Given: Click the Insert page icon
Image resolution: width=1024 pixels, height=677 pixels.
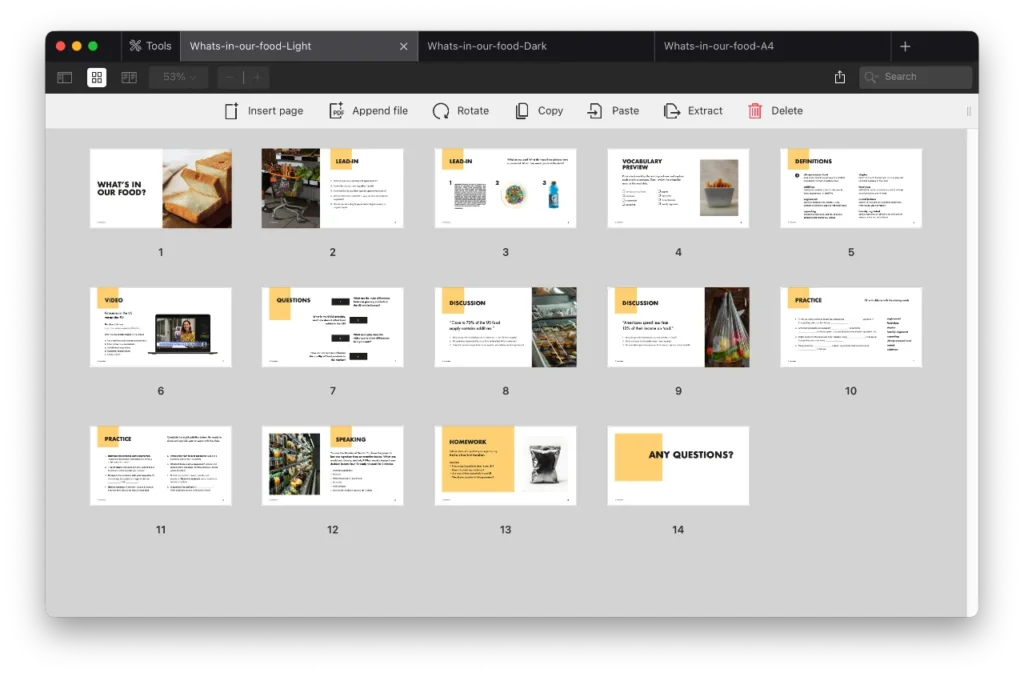Looking at the screenshot, I should click(232, 111).
